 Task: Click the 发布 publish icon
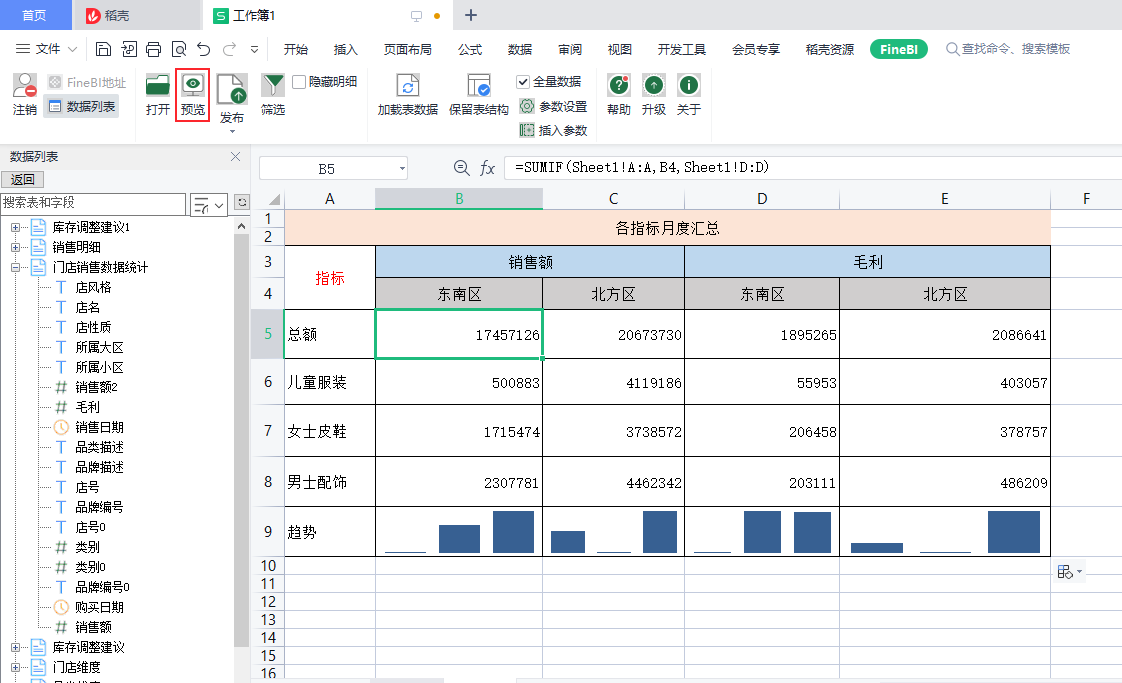coord(232,90)
